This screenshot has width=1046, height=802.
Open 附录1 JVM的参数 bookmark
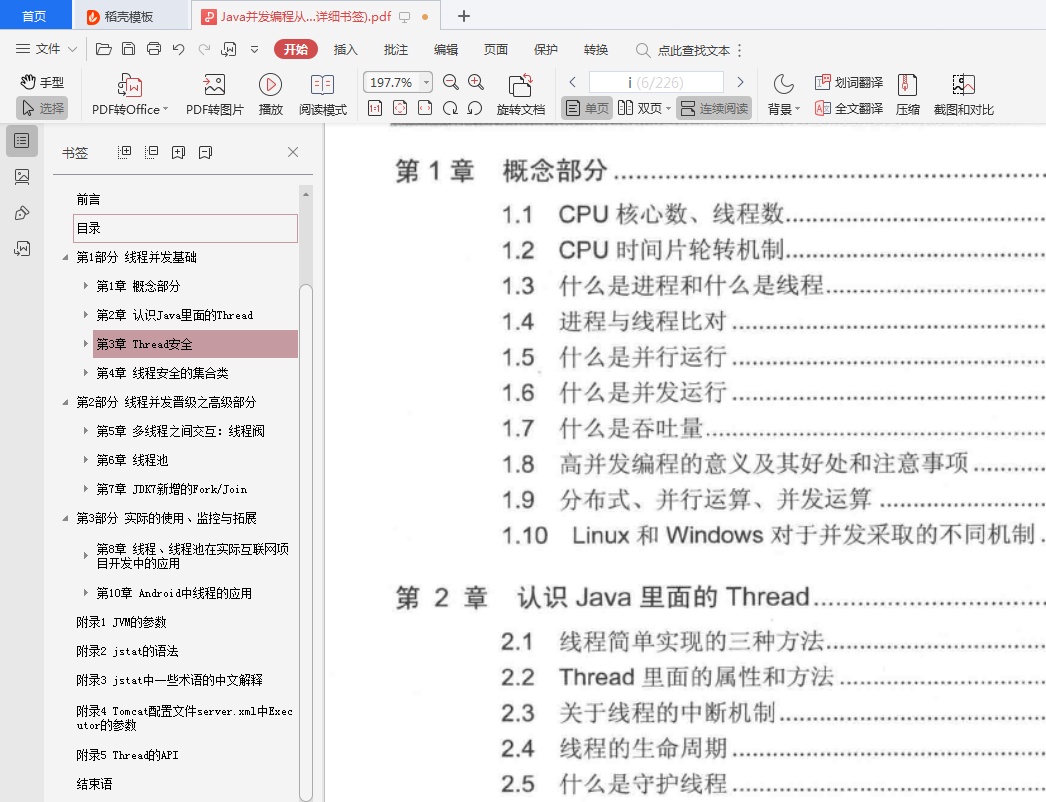tap(121, 623)
